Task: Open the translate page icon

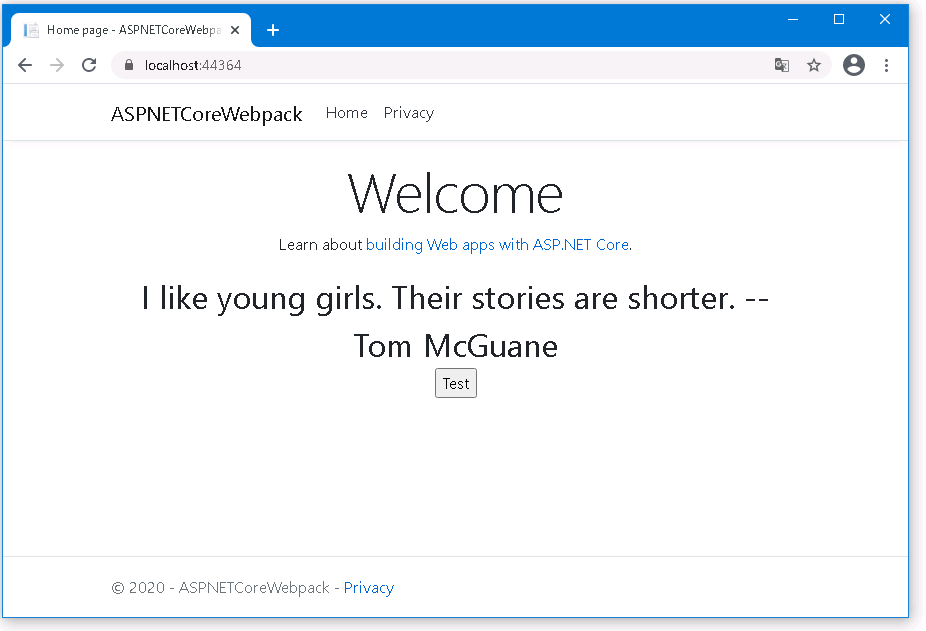Action: click(x=782, y=65)
